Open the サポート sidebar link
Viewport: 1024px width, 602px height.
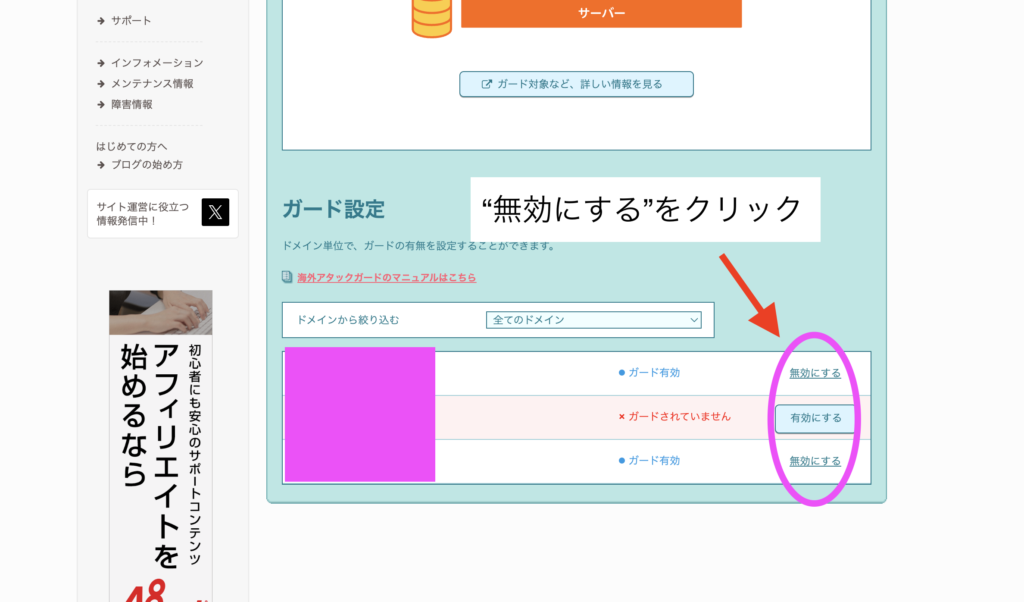[x=131, y=20]
